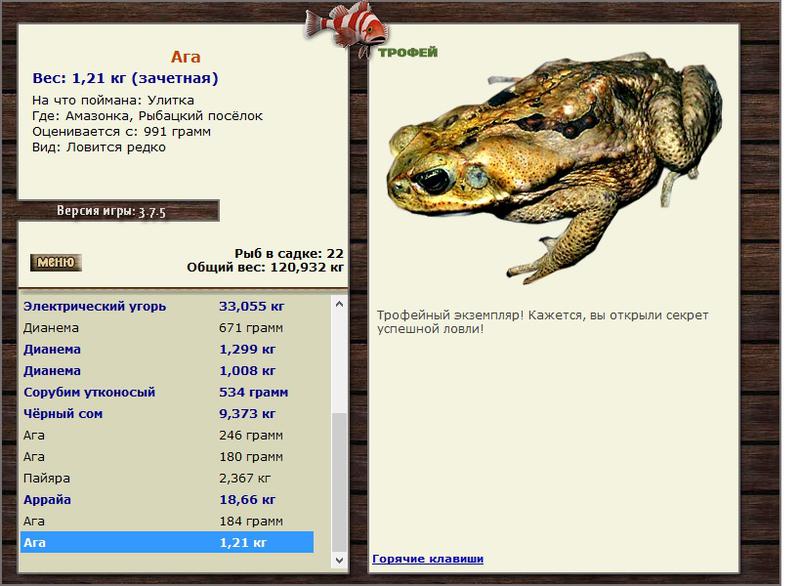800x586 pixels.
Task: Select the Дианема 1,008 кг row
Action: (167, 371)
